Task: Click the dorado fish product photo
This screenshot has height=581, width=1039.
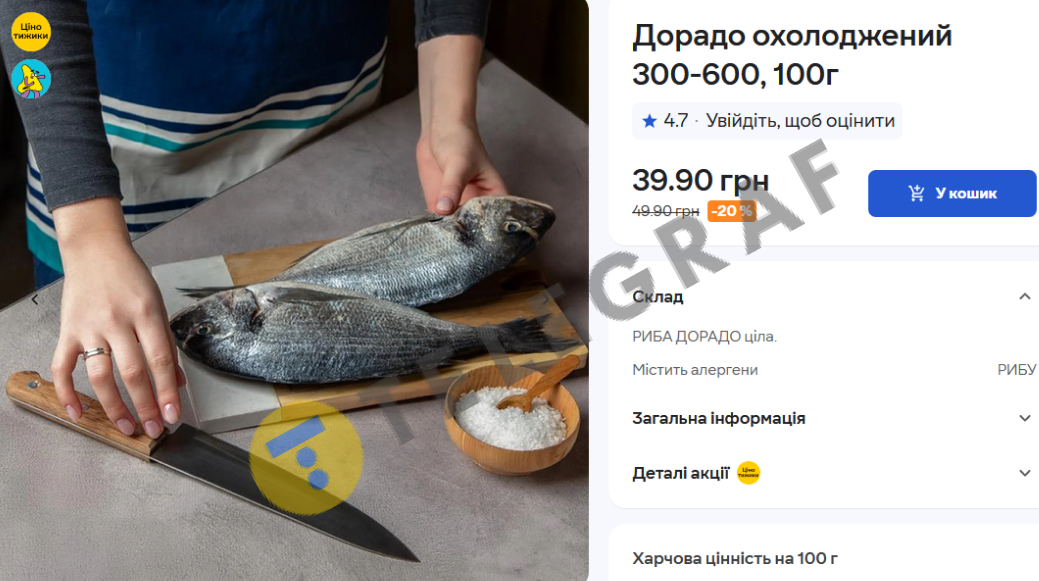Action: (294, 290)
